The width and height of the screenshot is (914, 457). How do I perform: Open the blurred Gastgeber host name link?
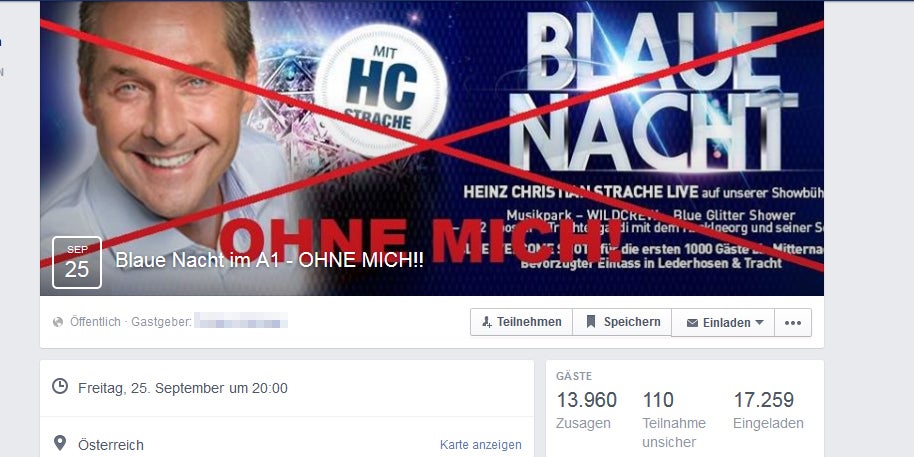(241, 321)
